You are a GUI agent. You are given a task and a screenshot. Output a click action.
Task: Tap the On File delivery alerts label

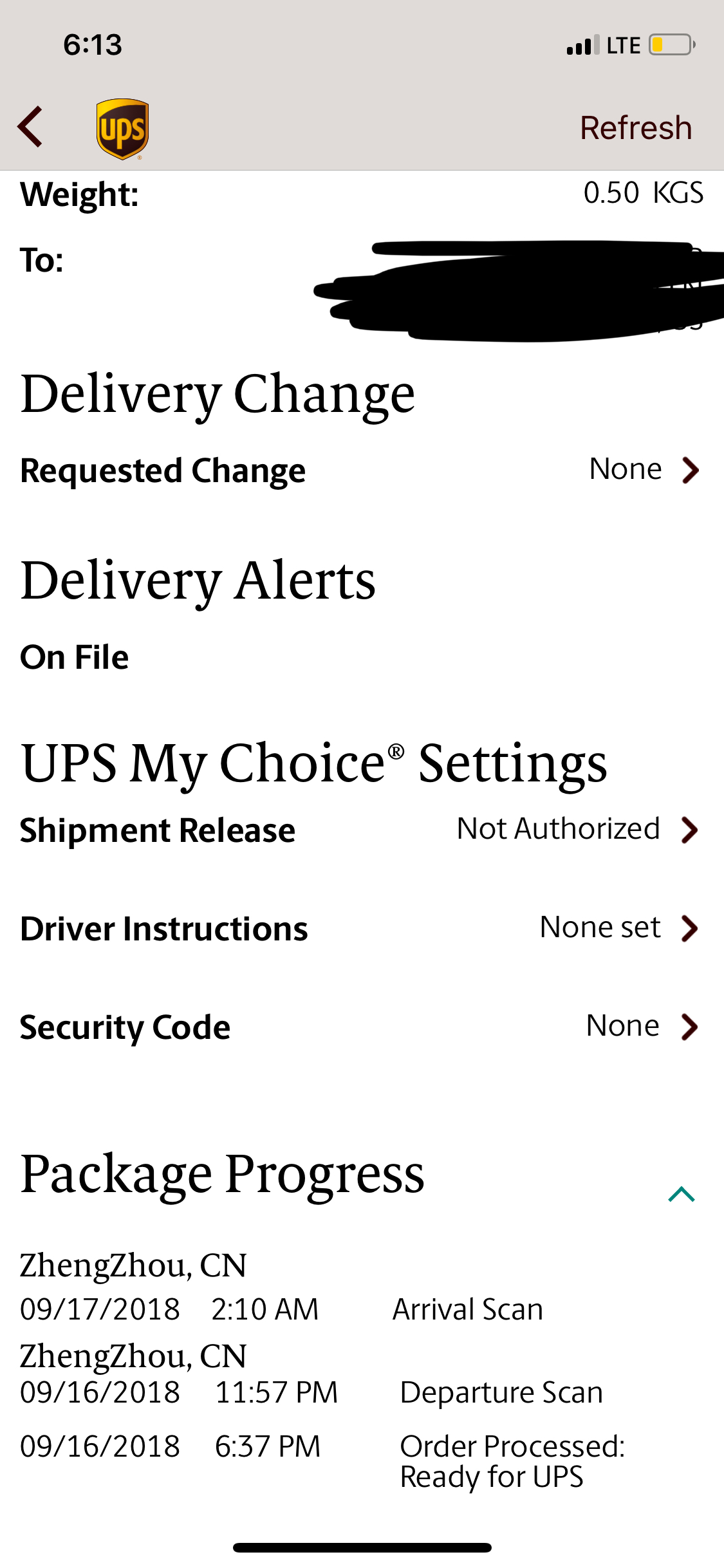point(75,657)
